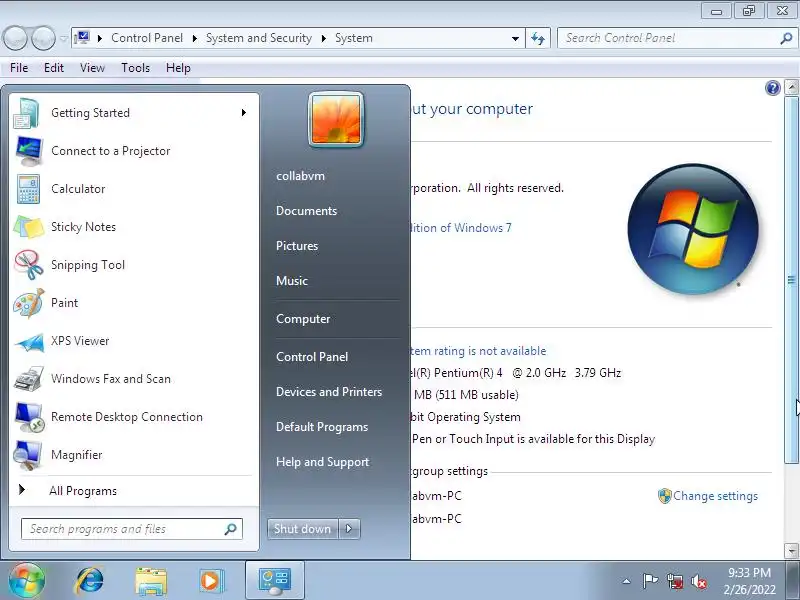Launch Windows Fax and Scan
This screenshot has height=600, width=800.
(133, 379)
